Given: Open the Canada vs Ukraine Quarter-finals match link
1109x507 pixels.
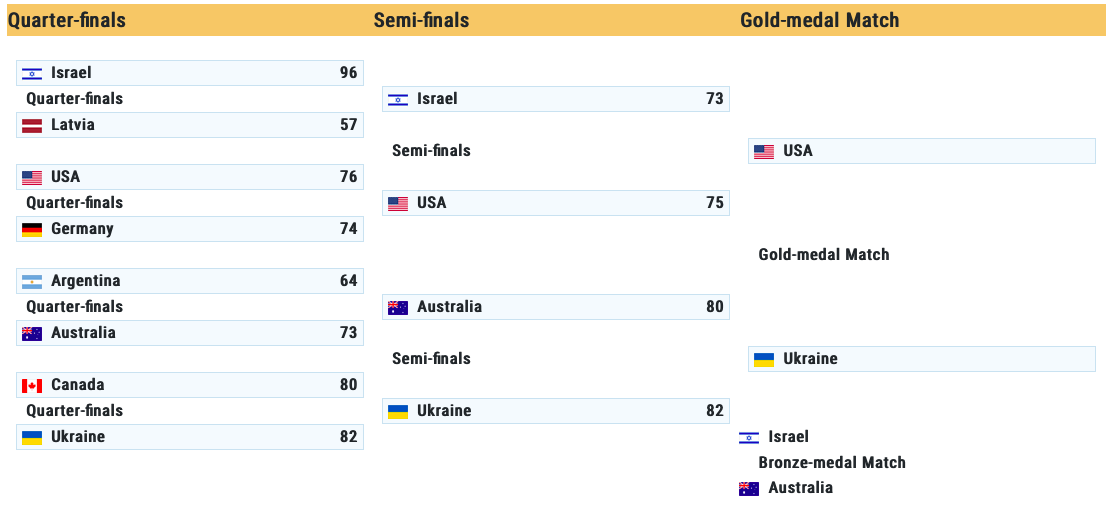Looking at the screenshot, I should (75, 411).
